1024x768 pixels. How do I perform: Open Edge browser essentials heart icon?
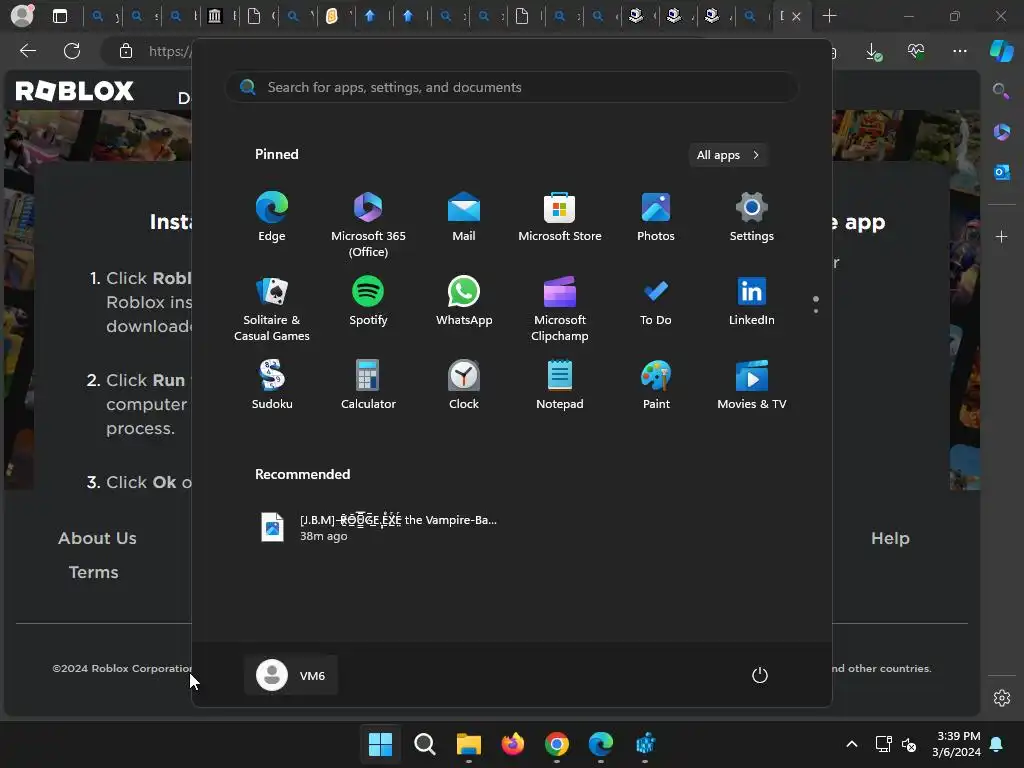click(x=916, y=51)
